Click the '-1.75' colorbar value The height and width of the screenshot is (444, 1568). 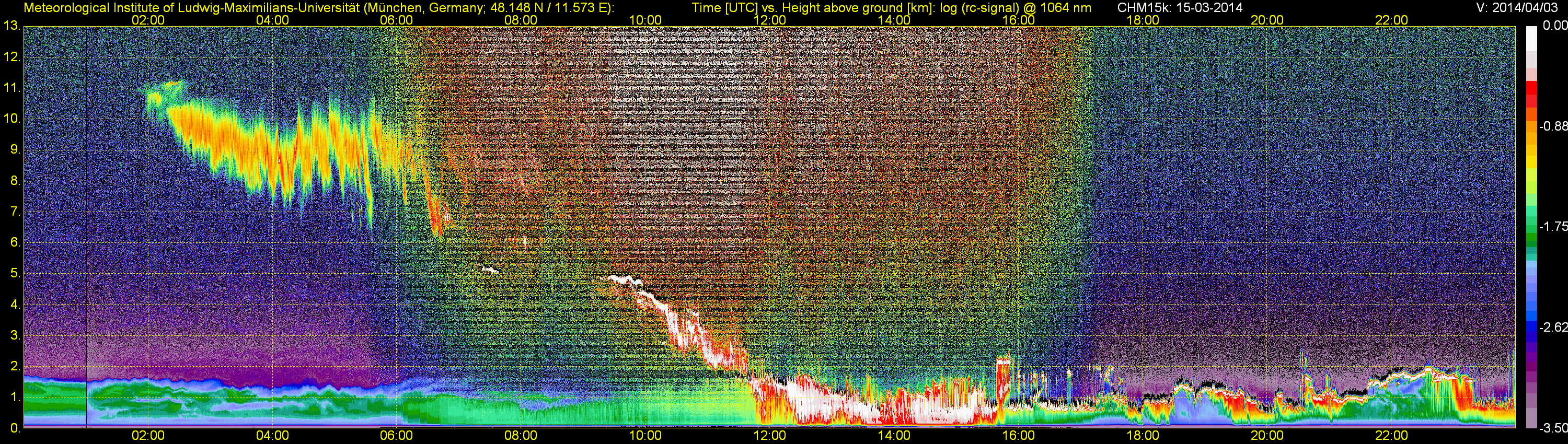coord(1553,226)
